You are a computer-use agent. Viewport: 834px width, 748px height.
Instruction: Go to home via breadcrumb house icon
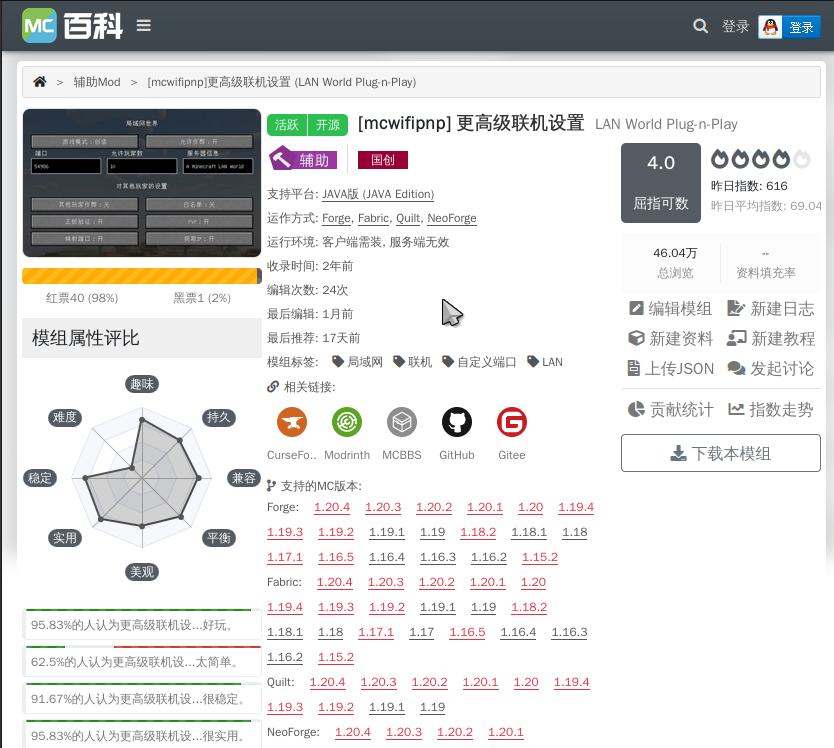tap(40, 82)
